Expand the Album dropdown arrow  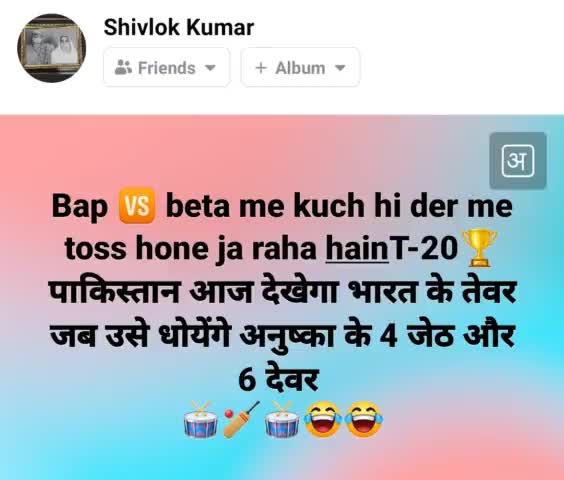[340, 68]
